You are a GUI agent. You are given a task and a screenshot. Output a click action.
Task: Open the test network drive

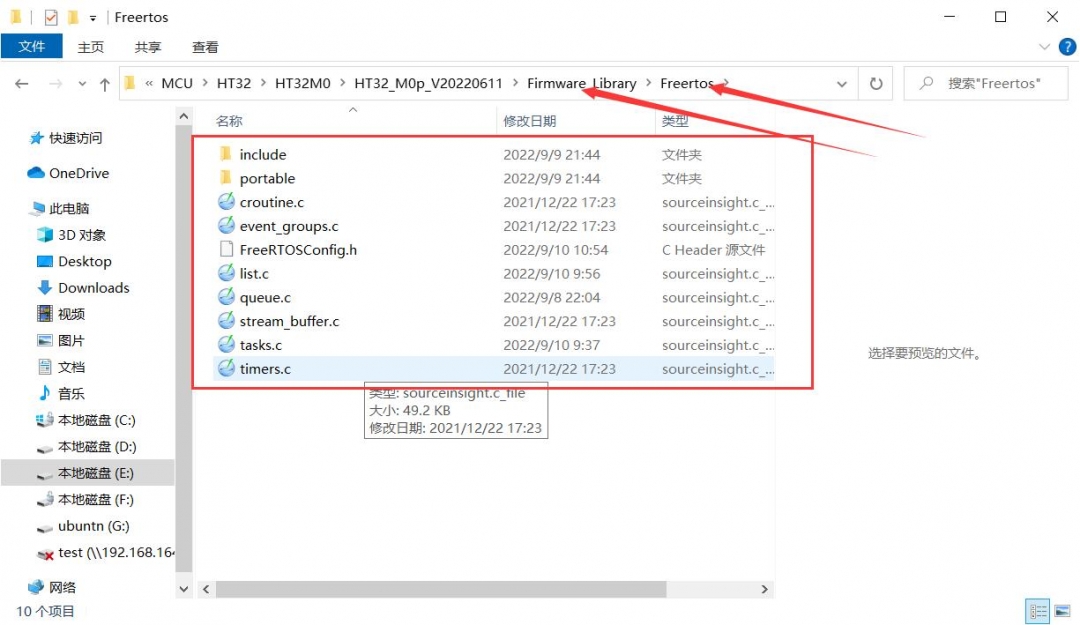(x=105, y=553)
